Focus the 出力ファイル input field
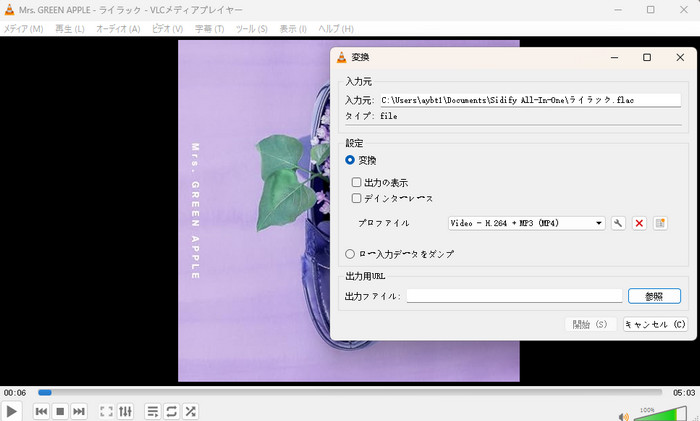 coord(514,296)
